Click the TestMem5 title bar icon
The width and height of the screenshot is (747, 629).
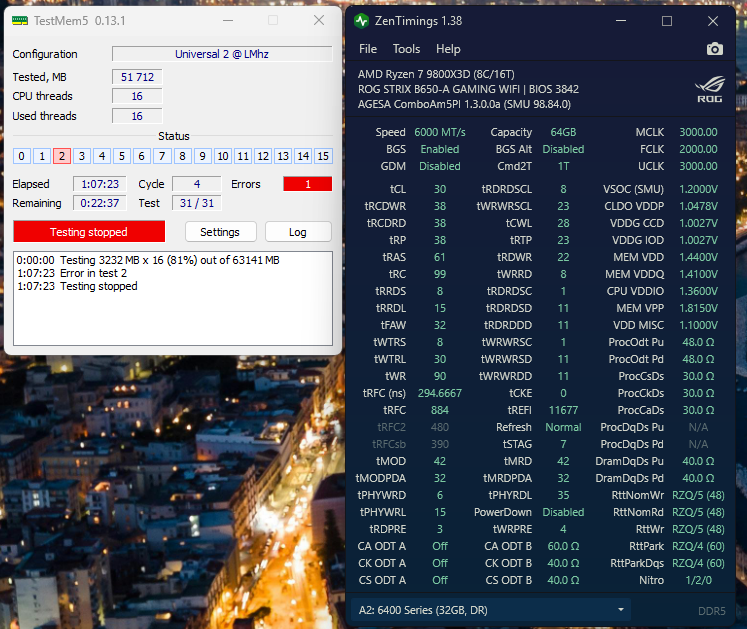point(20,20)
